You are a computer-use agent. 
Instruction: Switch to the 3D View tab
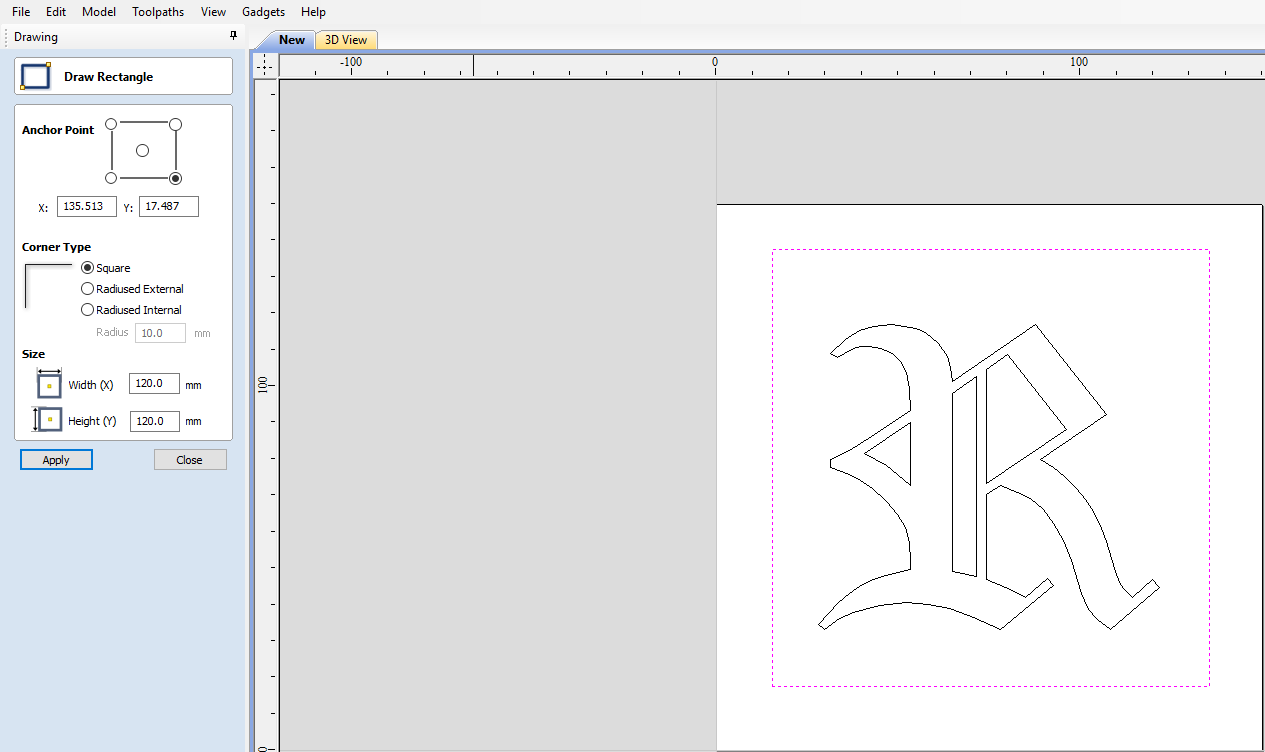pos(345,40)
